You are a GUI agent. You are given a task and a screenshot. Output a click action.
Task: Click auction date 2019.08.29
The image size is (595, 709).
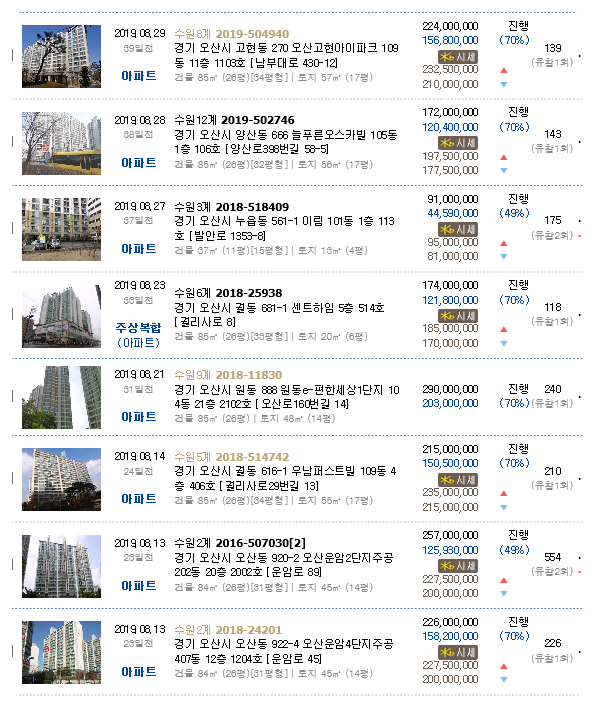click(140, 33)
